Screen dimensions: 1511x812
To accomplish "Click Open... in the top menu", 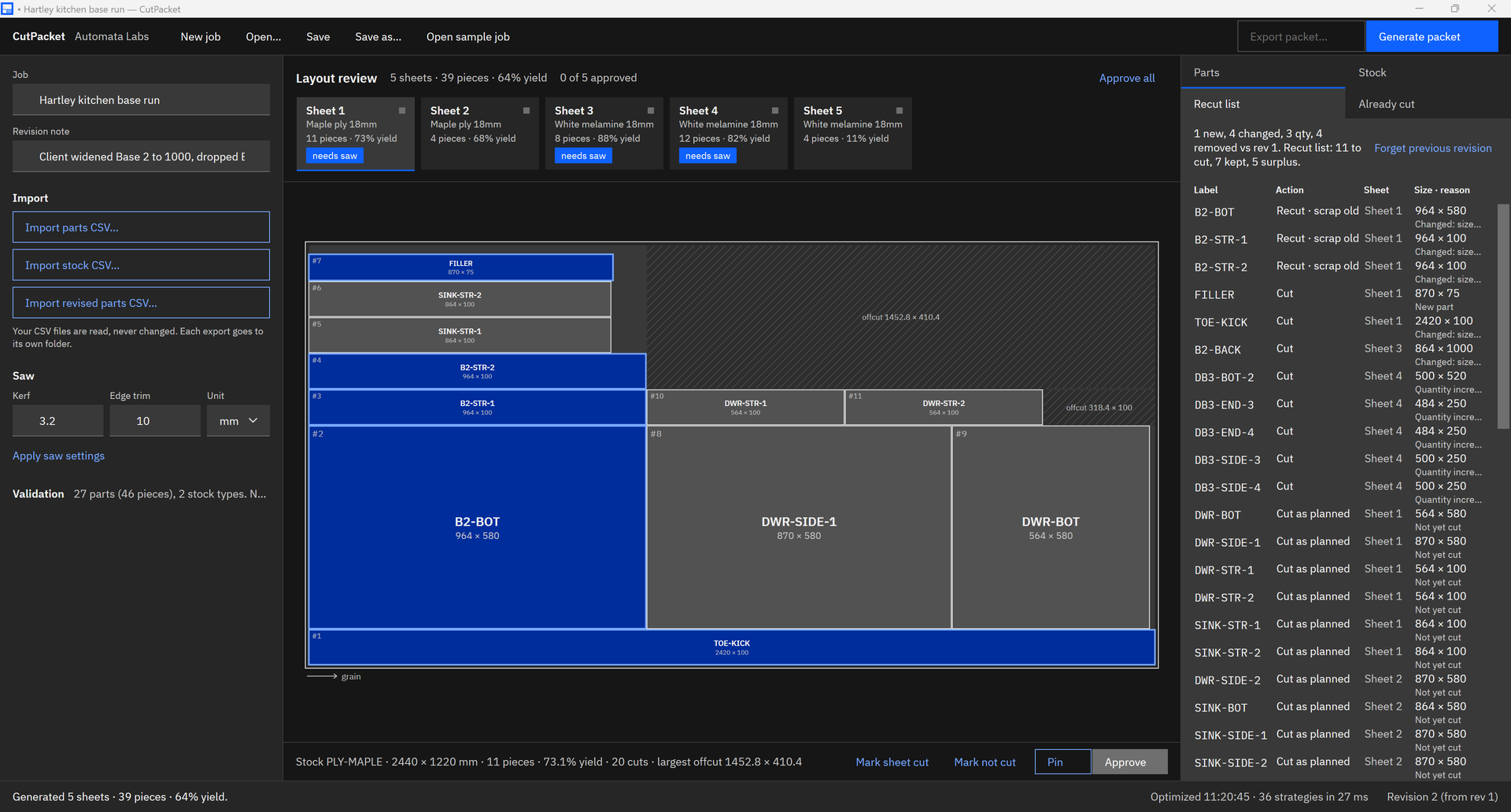I will click(264, 37).
